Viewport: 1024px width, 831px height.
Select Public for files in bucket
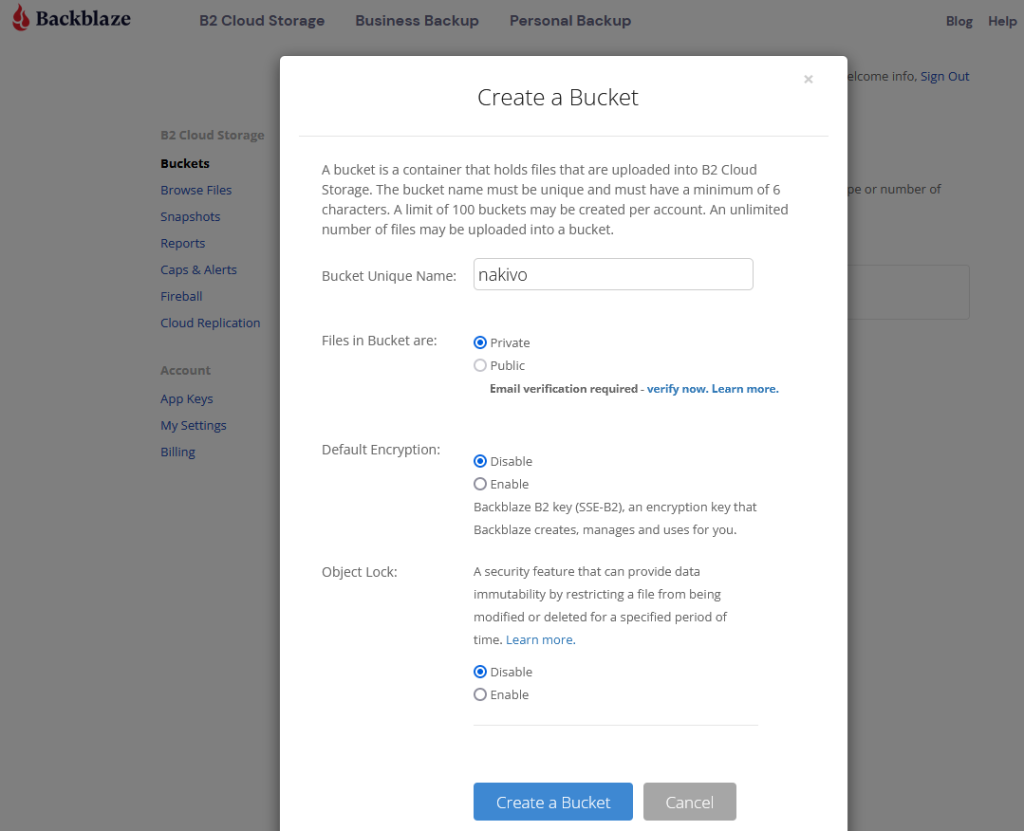click(x=480, y=365)
